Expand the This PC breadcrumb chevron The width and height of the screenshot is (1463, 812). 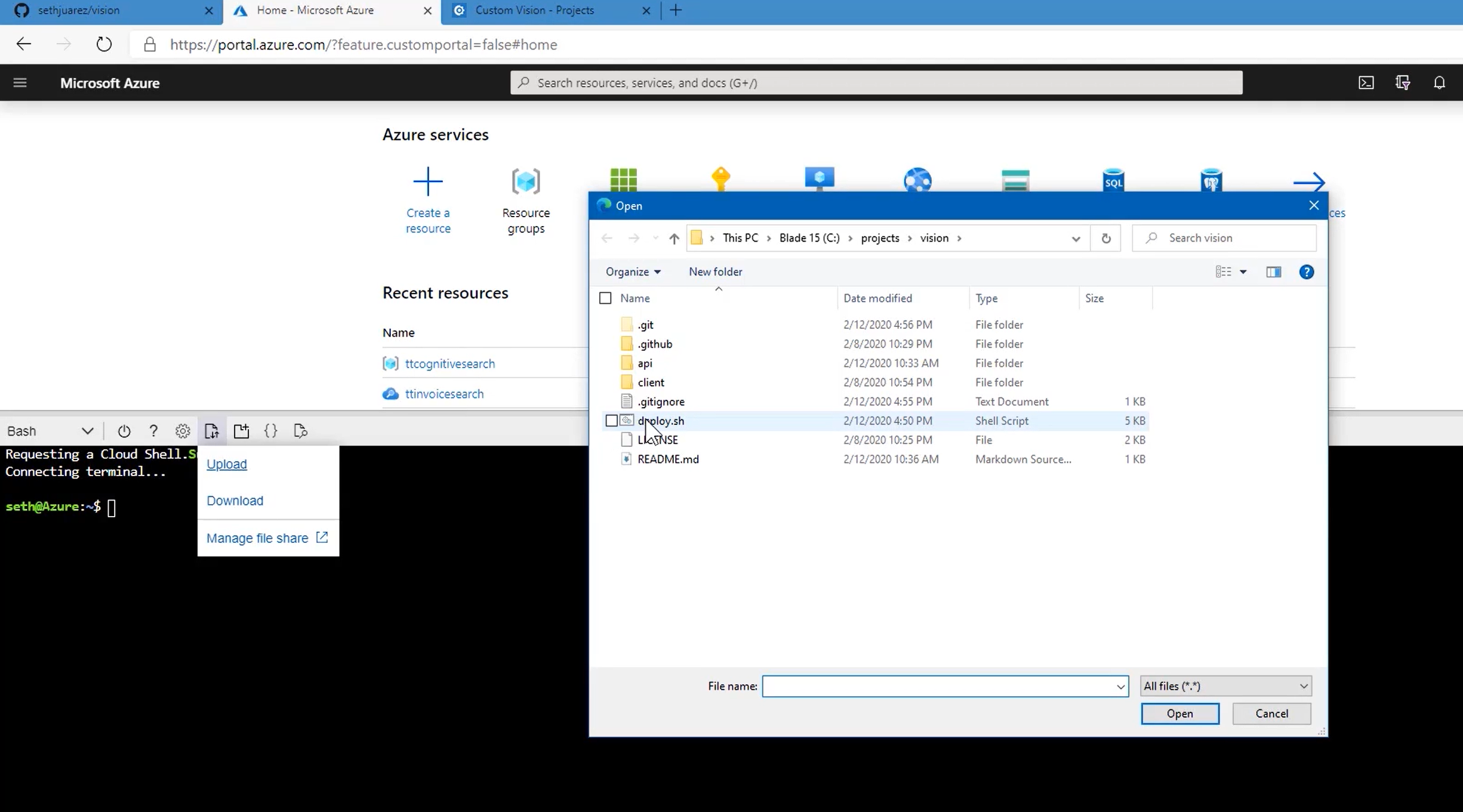pos(768,239)
